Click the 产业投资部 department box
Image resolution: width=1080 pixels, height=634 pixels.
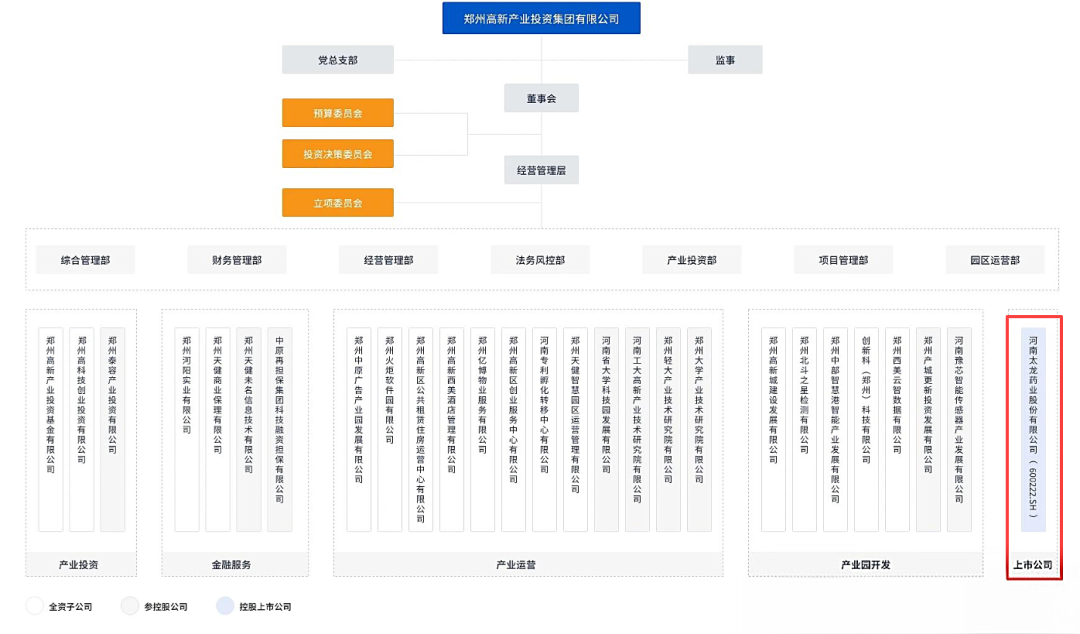coord(692,260)
